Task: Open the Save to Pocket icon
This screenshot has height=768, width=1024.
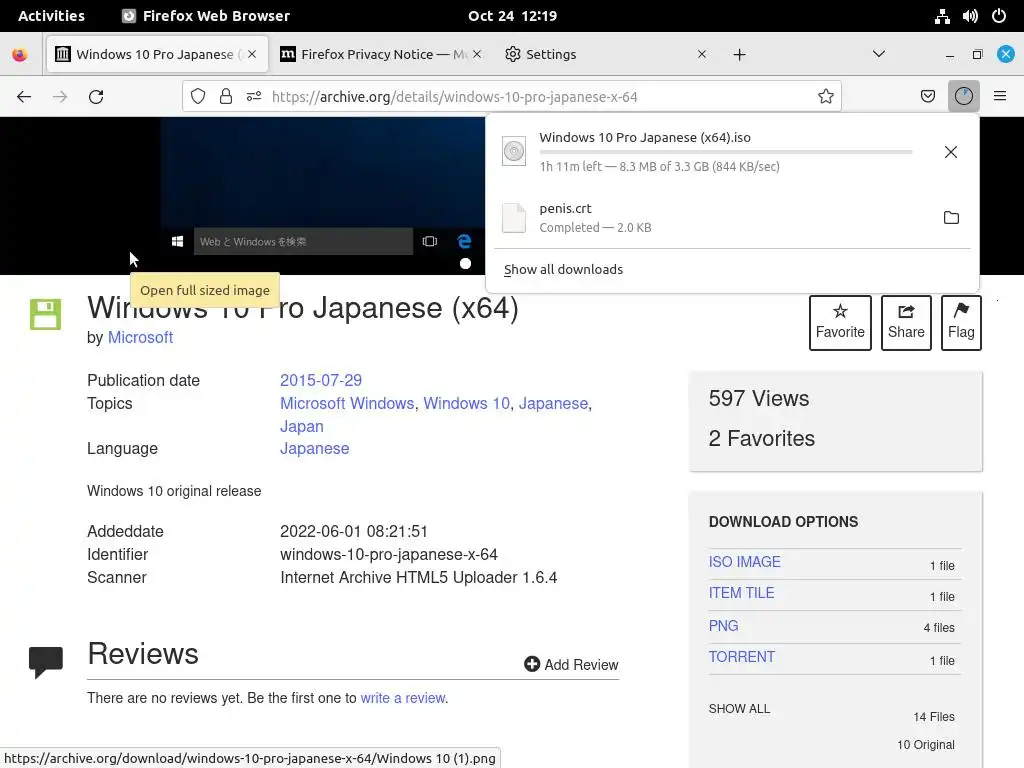Action: (x=928, y=97)
